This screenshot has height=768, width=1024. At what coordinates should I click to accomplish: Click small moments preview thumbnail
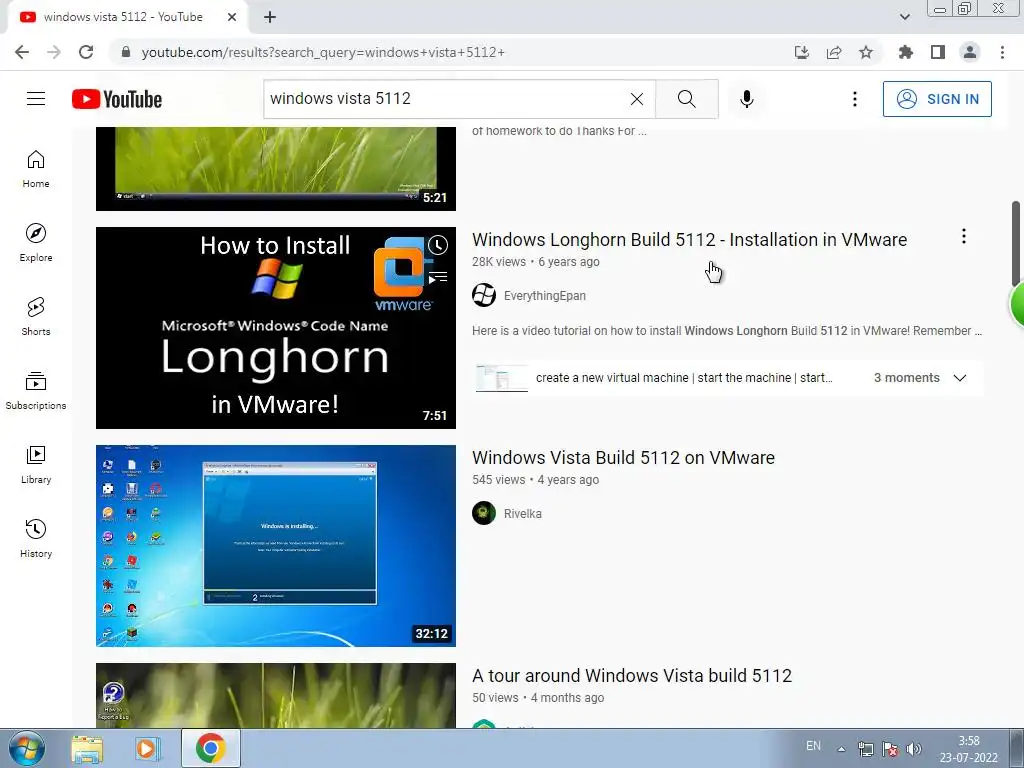click(502, 378)
